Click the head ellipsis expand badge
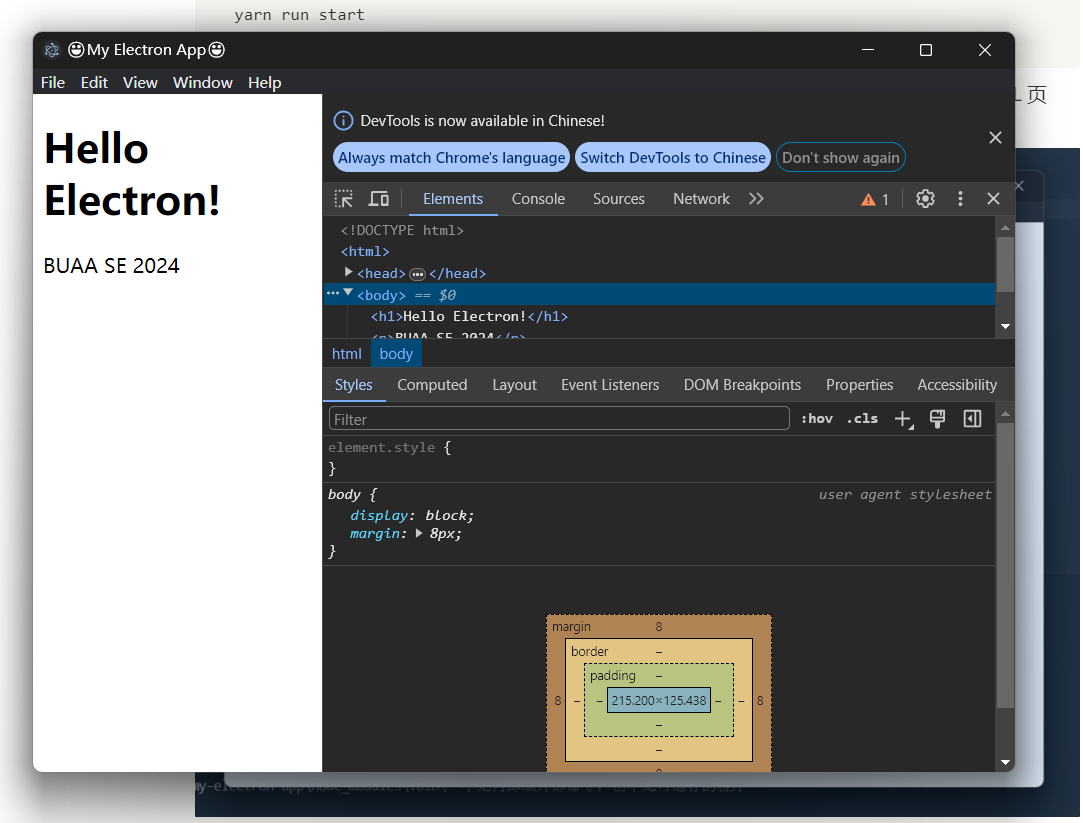Viewport: 1083px width, 823px height. point(417,274)
